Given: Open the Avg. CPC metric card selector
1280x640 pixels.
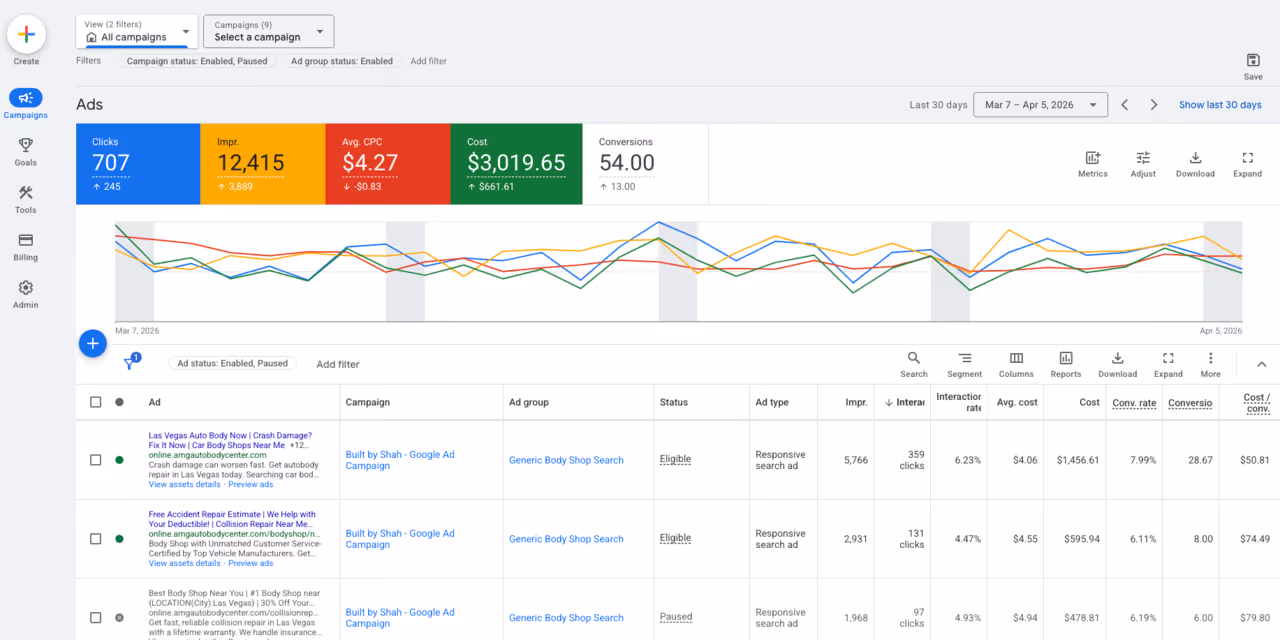Looking at the screenshot, I should pos(388,164).
